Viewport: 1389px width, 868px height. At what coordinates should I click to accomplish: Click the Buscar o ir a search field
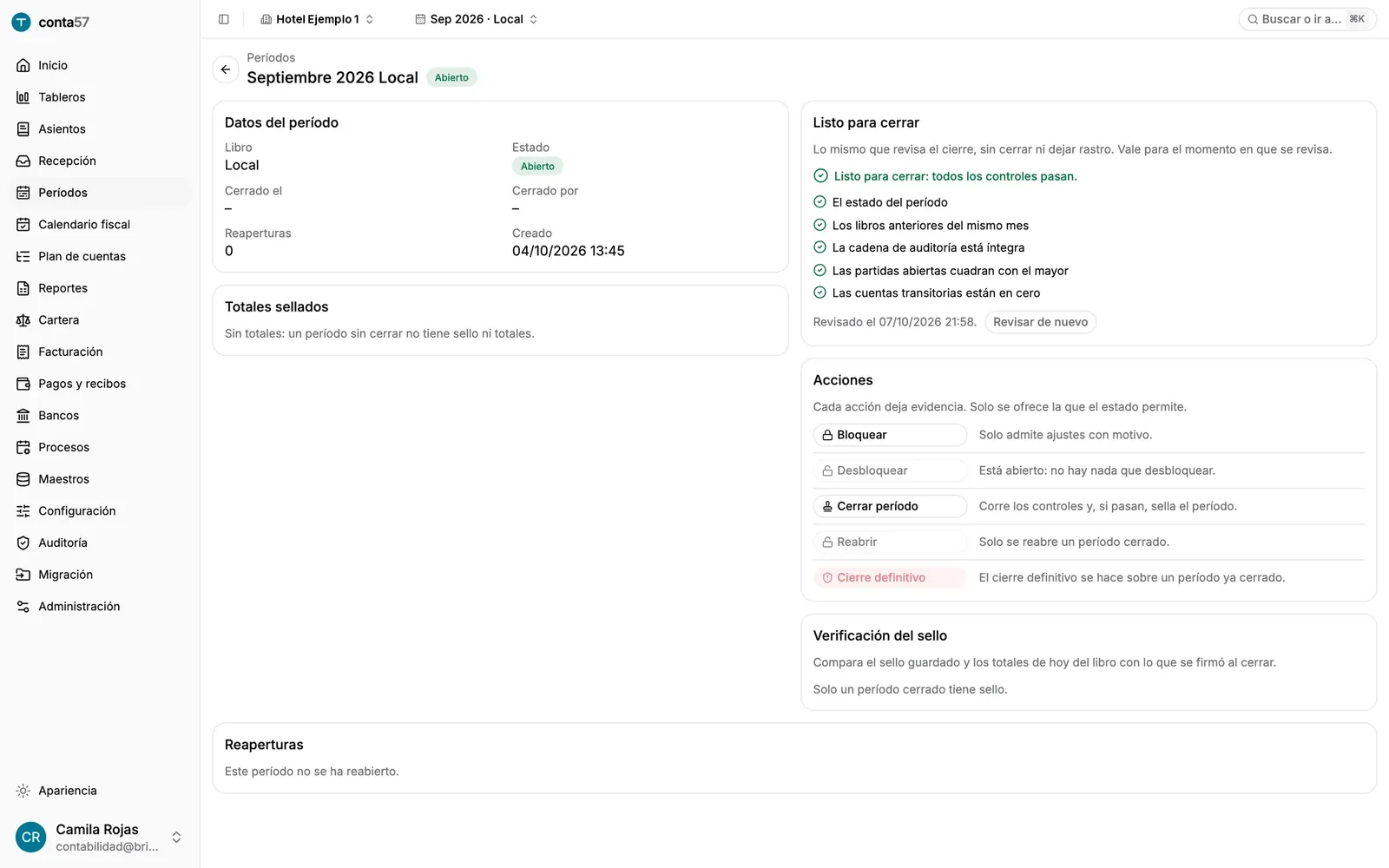(x=1307, y=19)
